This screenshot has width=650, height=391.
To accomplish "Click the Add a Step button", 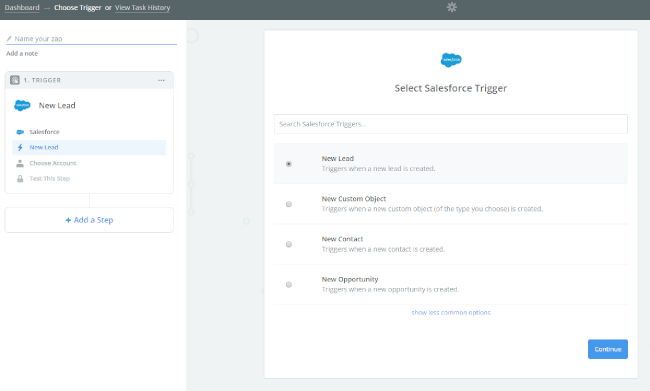I will coord(89,220).
